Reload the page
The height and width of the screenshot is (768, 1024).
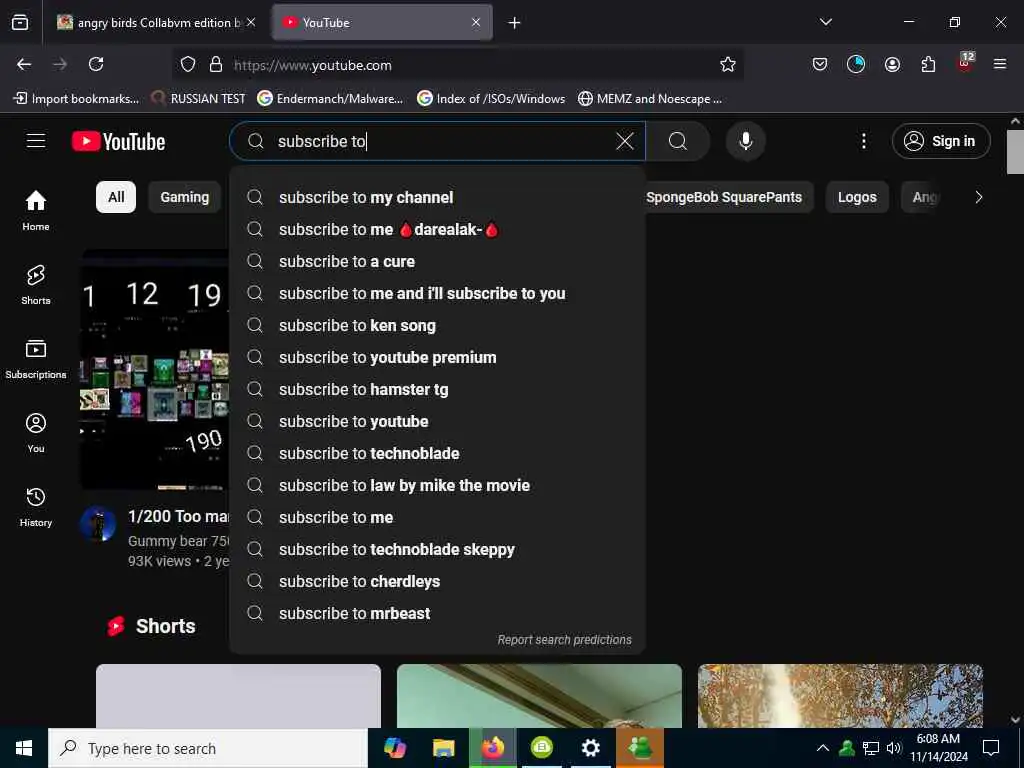click(96, 64)
